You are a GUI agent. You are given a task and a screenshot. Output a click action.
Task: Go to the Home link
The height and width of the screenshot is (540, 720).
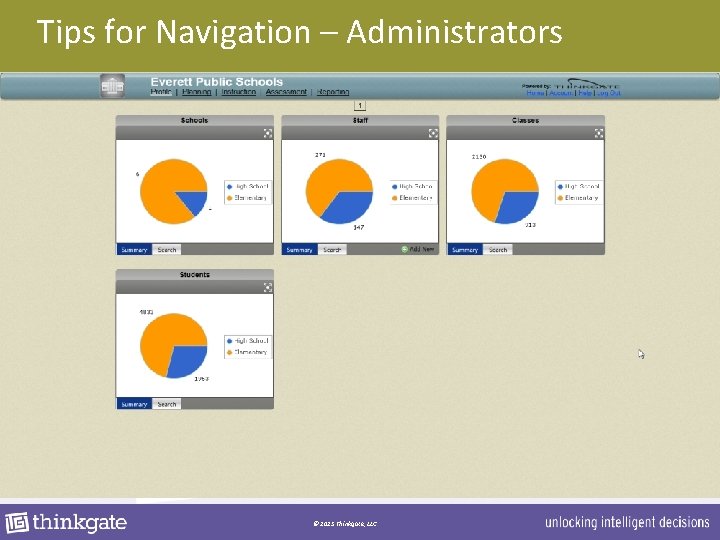point(535,93)
